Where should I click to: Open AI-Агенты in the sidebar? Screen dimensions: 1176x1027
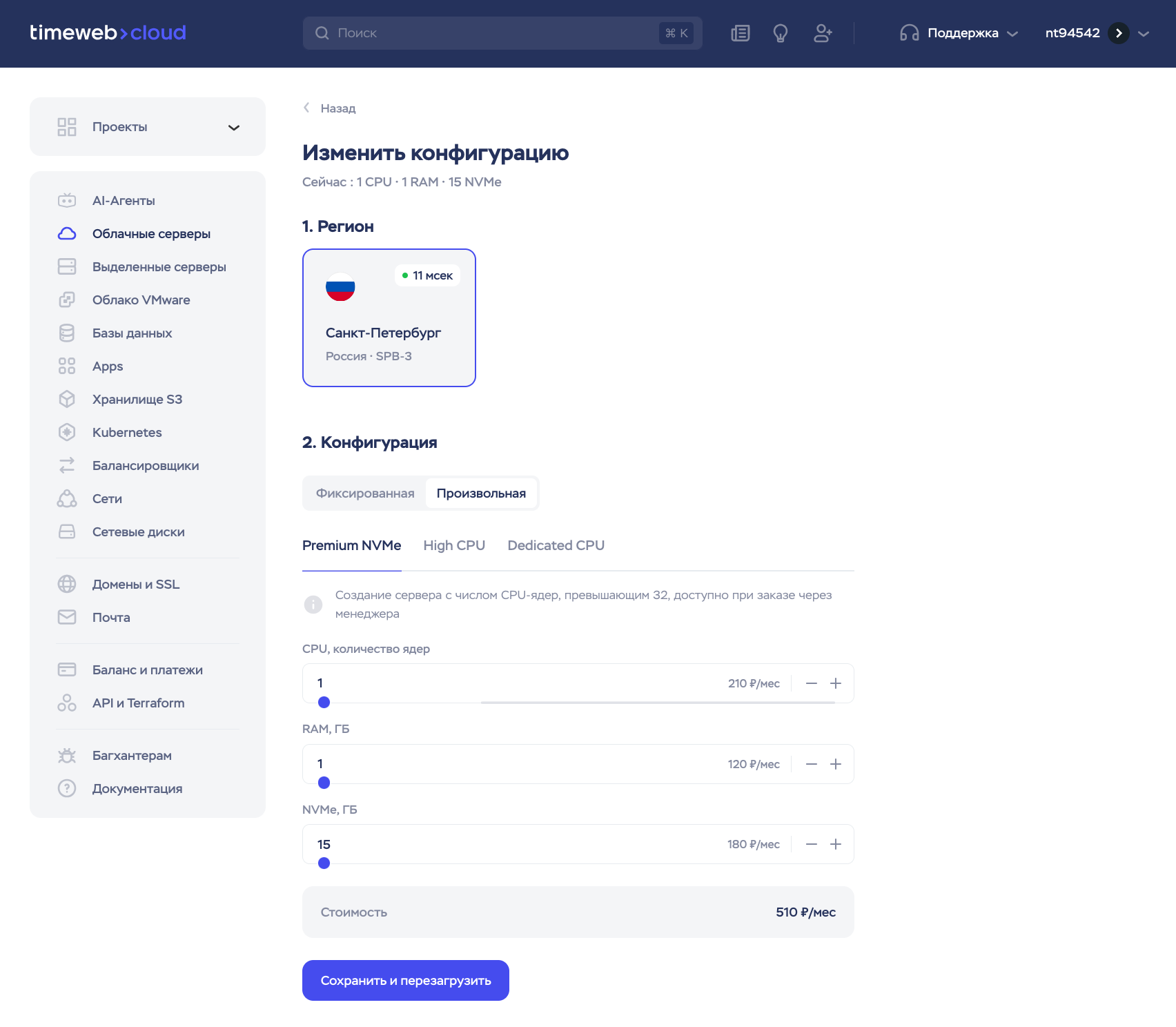click(124, 201)
